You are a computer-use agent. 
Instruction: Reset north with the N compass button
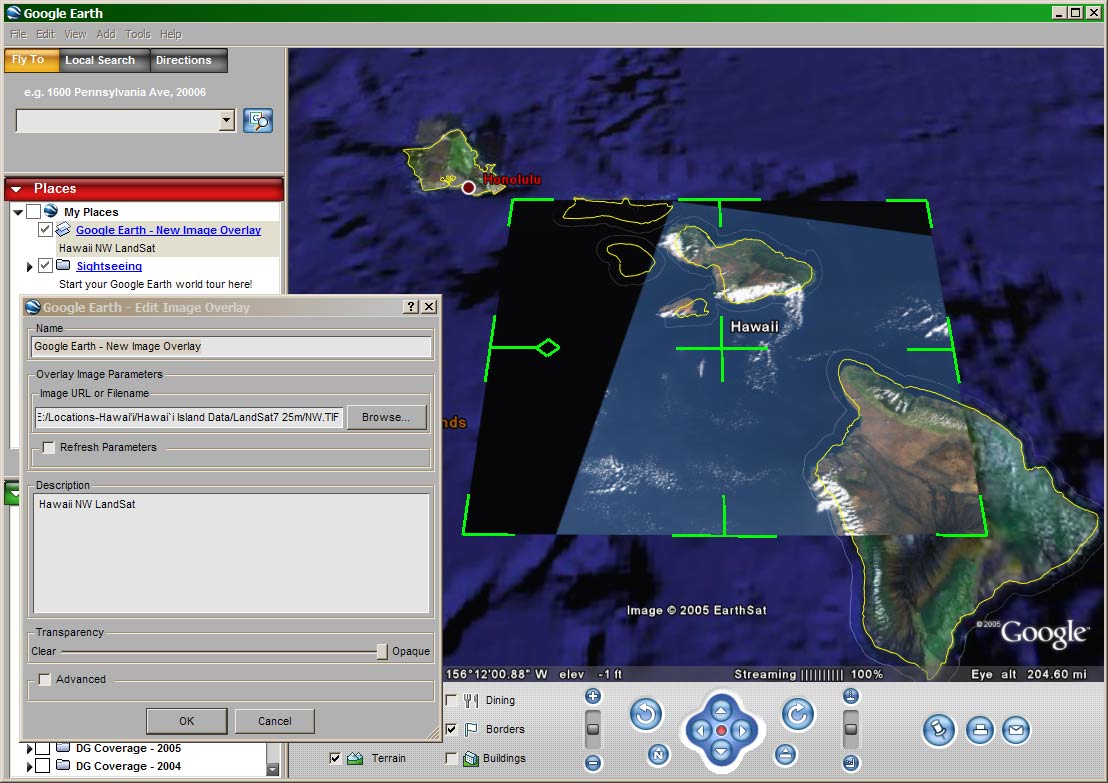pyautogui.click(x=658, y=755)
